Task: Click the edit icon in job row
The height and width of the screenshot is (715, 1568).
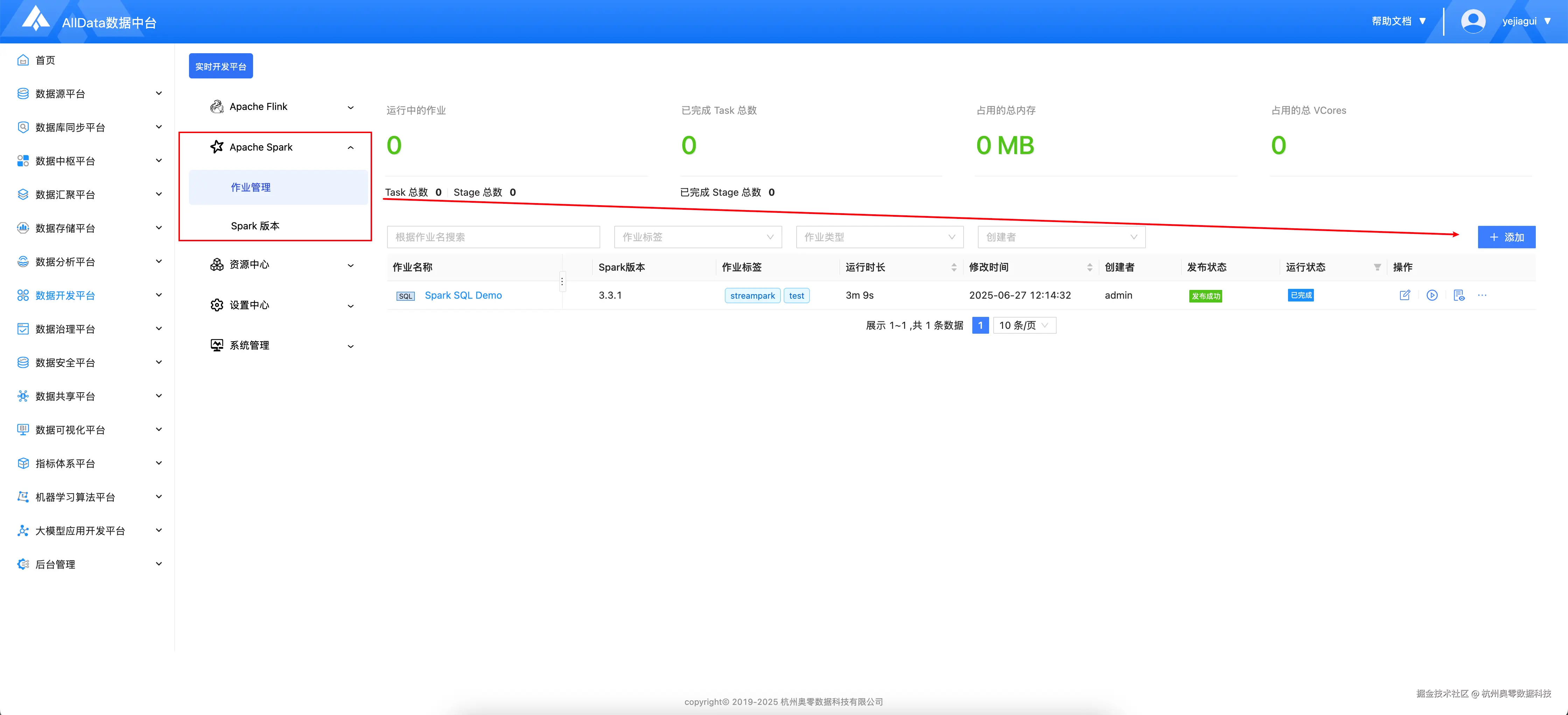Action: pyautogui.click(x=1405, y=296)
